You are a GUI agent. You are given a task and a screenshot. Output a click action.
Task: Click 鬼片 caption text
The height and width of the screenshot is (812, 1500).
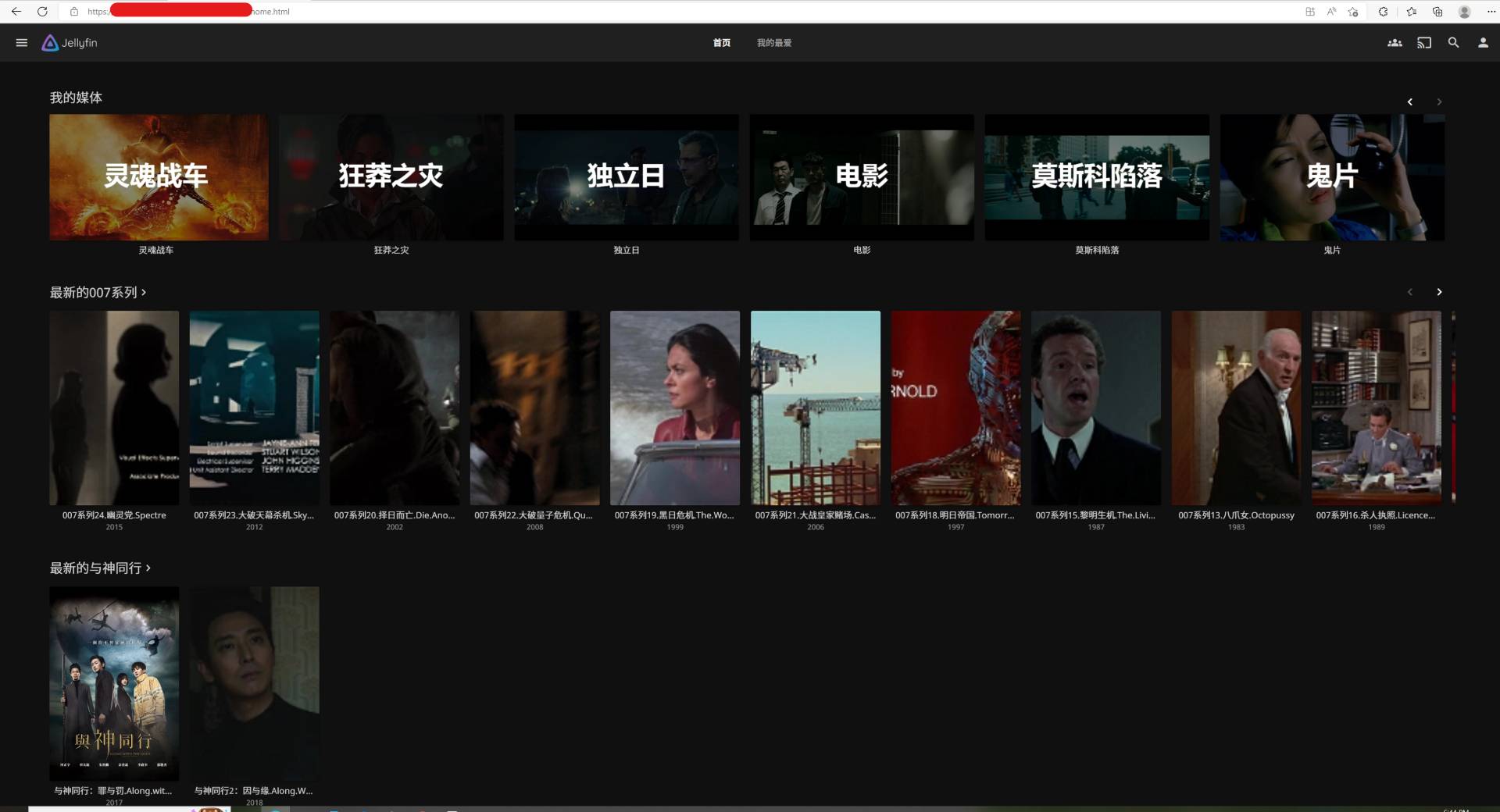[x=1332, y=250]
